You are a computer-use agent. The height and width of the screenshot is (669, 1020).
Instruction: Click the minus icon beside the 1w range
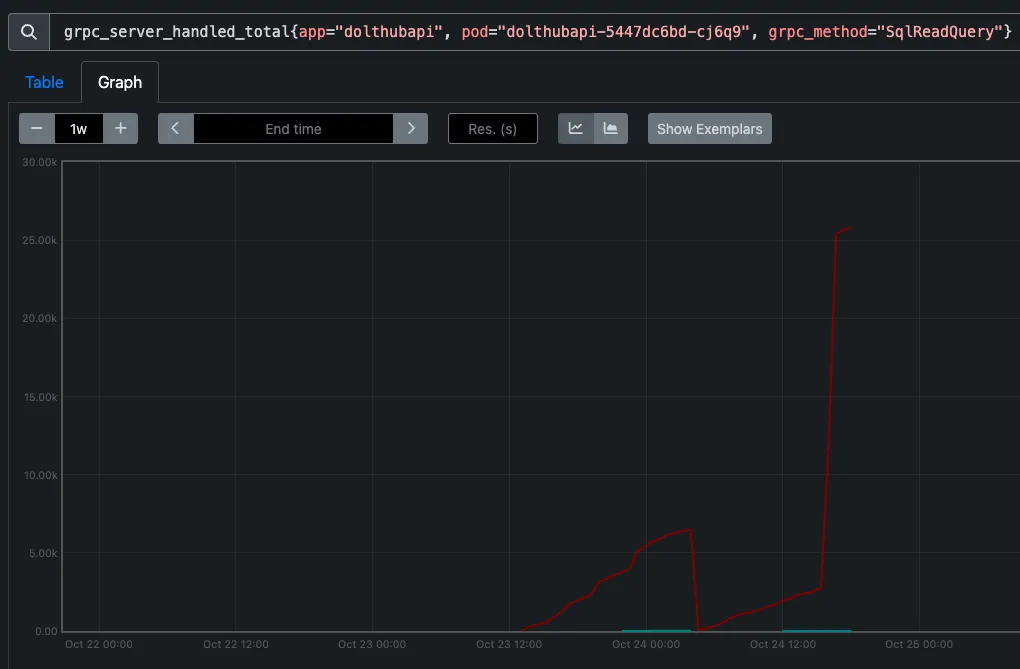[37, 128]
